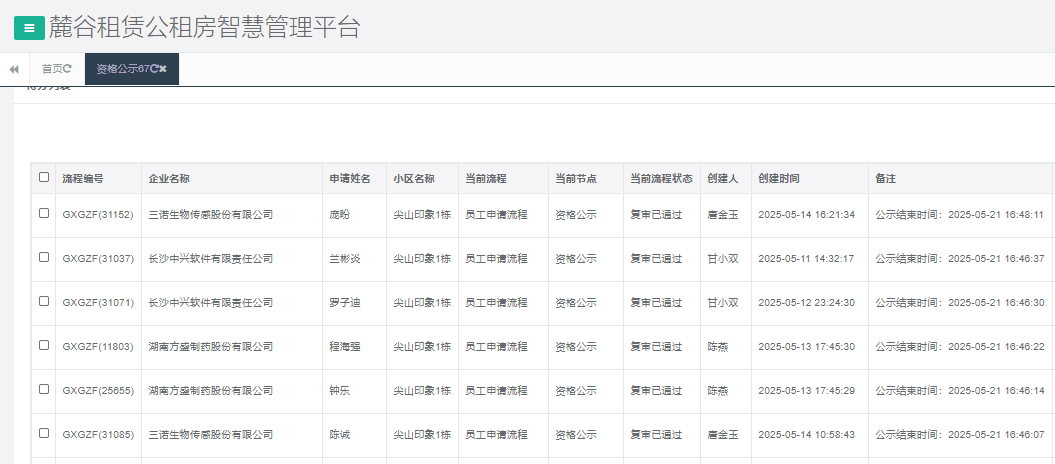This screenshot has height=464, width=1055.
Task: Select process number GXGZF(31037)
Action: pos(98,259)
